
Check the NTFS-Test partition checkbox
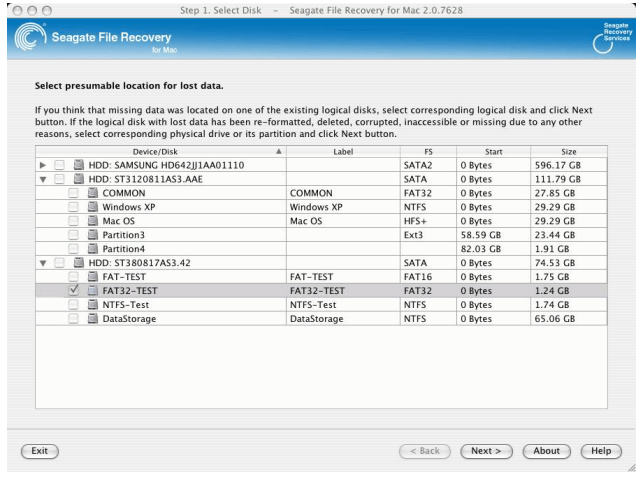point(73,304)
